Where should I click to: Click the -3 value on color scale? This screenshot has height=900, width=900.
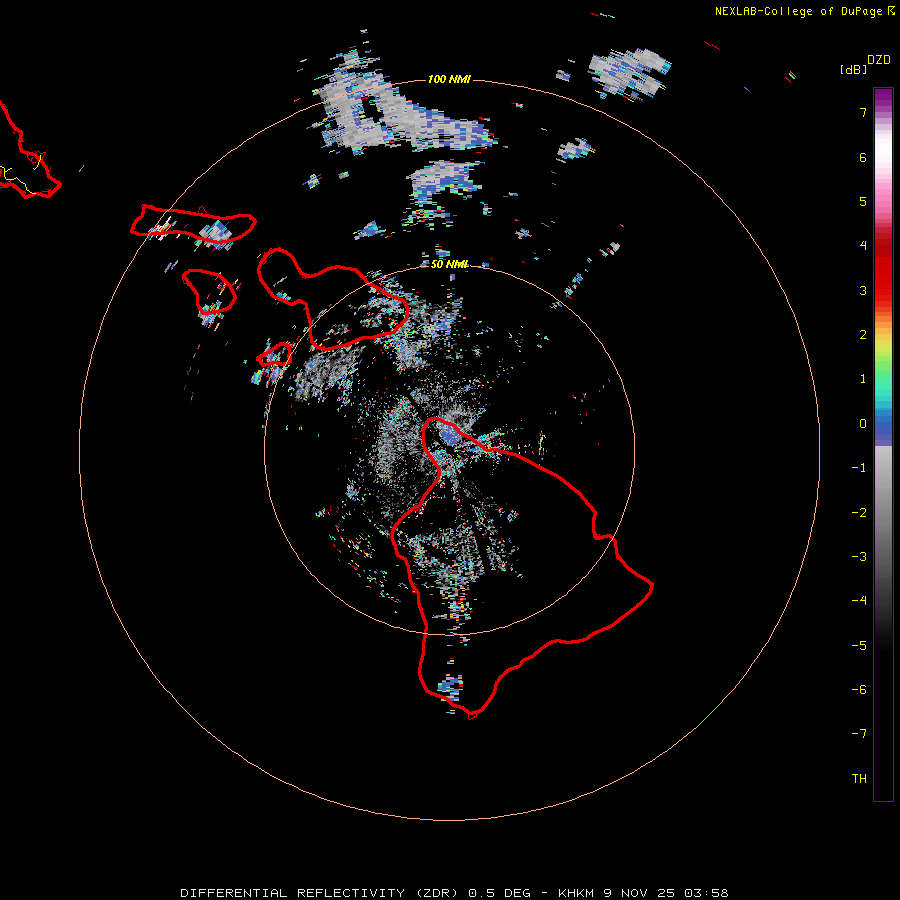tap(859, 557)
